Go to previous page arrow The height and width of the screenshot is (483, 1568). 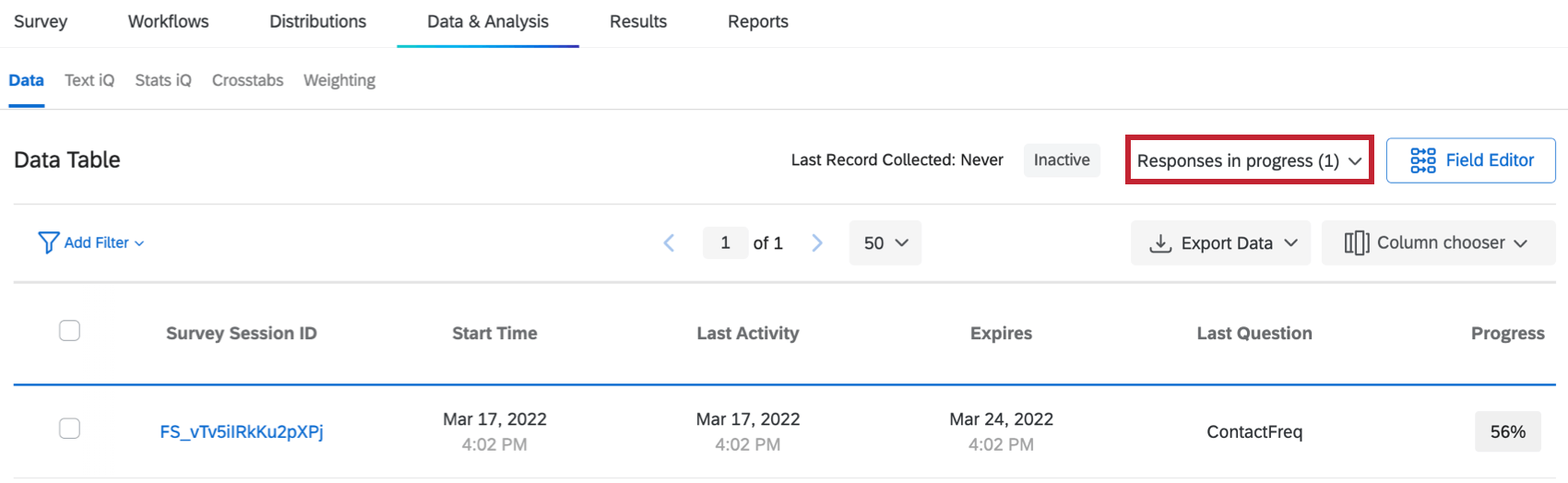tap(670, 242)
